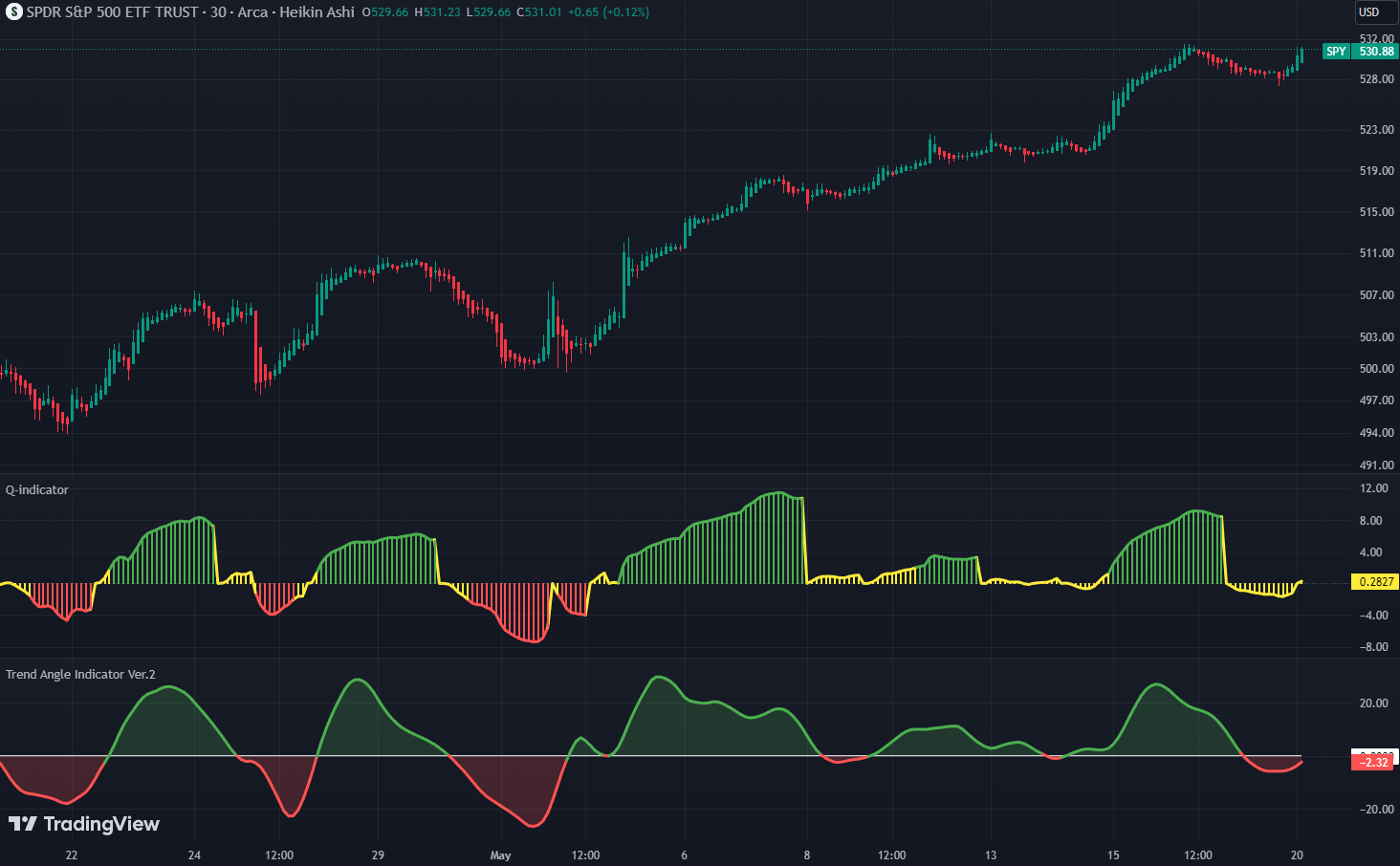This screenshot has height=866, width=1400.
Task: Click the 0.2827 Q-indicator value label
Action: coord(1375,581)
